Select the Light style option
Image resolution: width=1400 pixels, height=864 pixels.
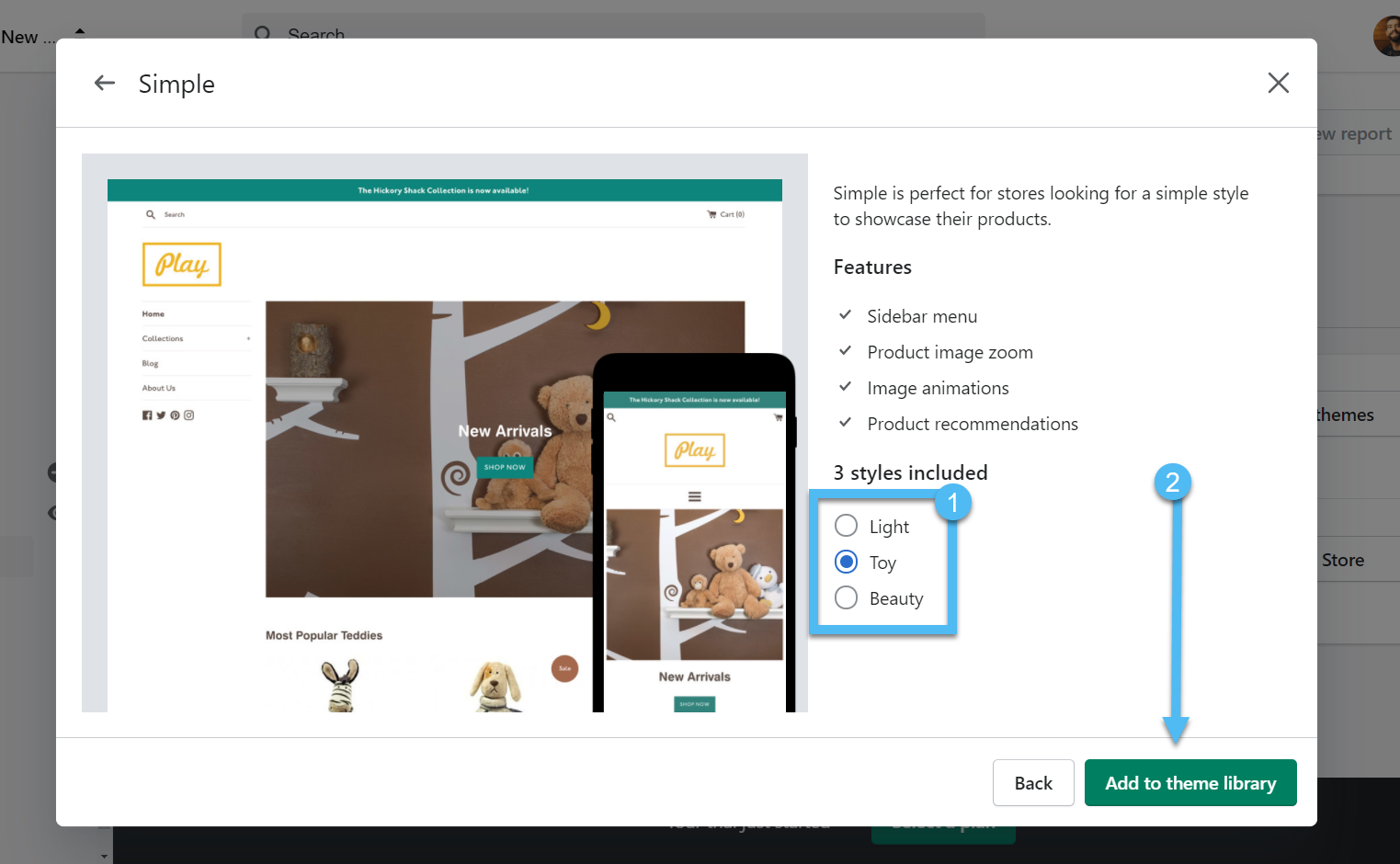(x=846, y=526)
